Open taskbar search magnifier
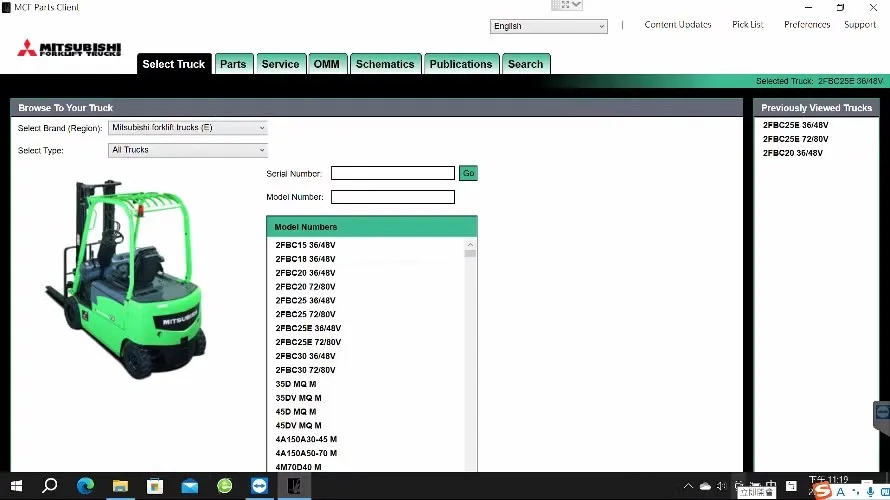The height and width of the screenshot is (500, 890). (50, 486)
